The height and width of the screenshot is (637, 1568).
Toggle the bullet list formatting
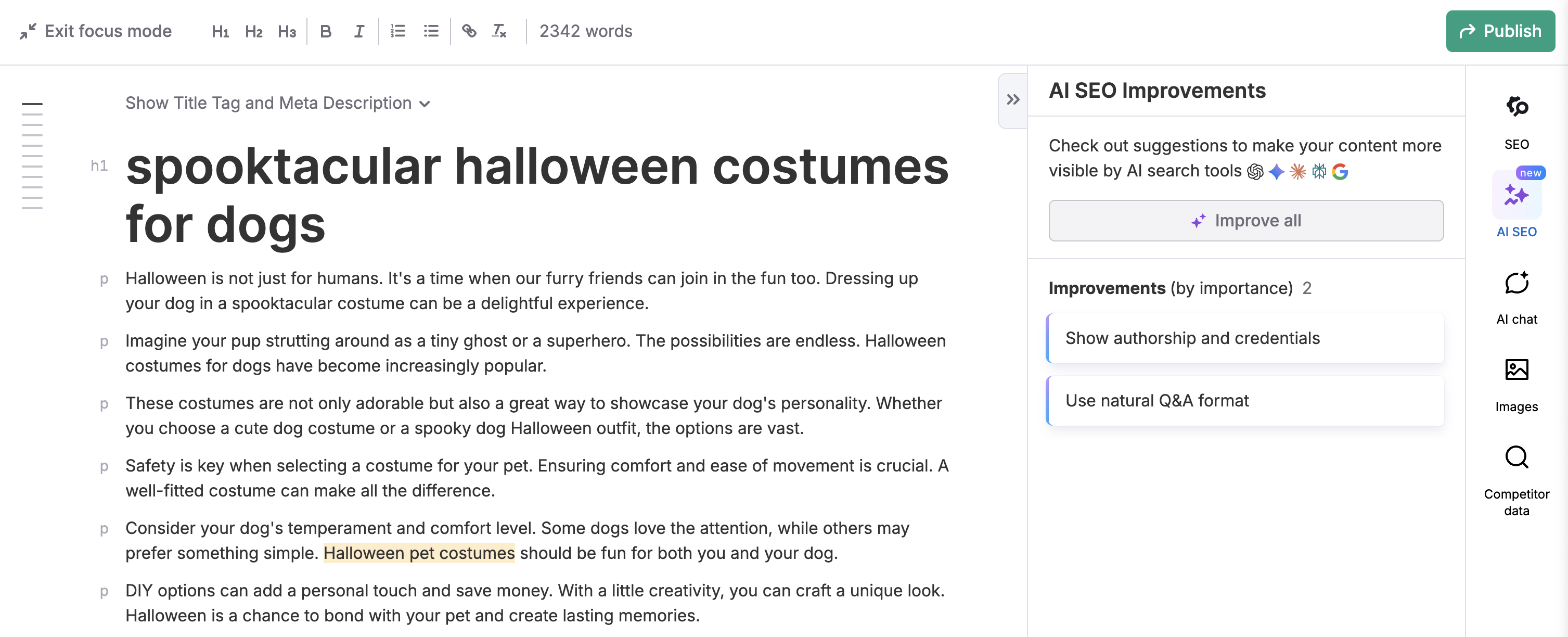click(430, 31)
